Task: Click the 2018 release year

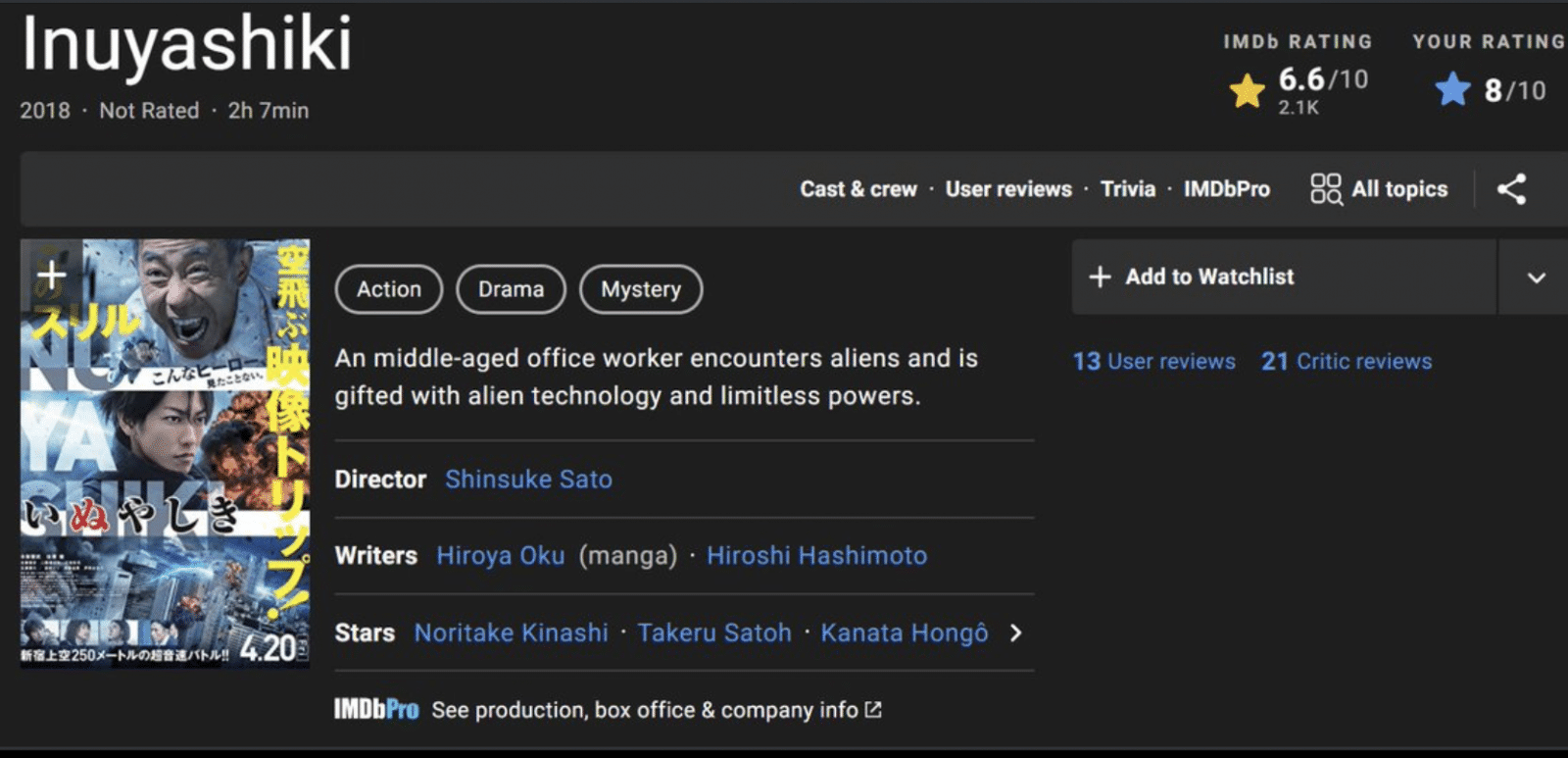Action: pyautogui.click(x=45, y=111)
